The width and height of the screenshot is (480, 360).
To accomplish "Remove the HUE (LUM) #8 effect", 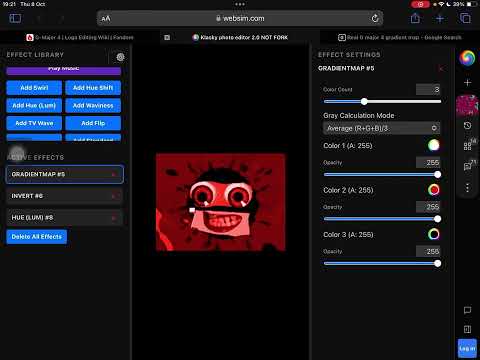I will (x=114, y=218).
